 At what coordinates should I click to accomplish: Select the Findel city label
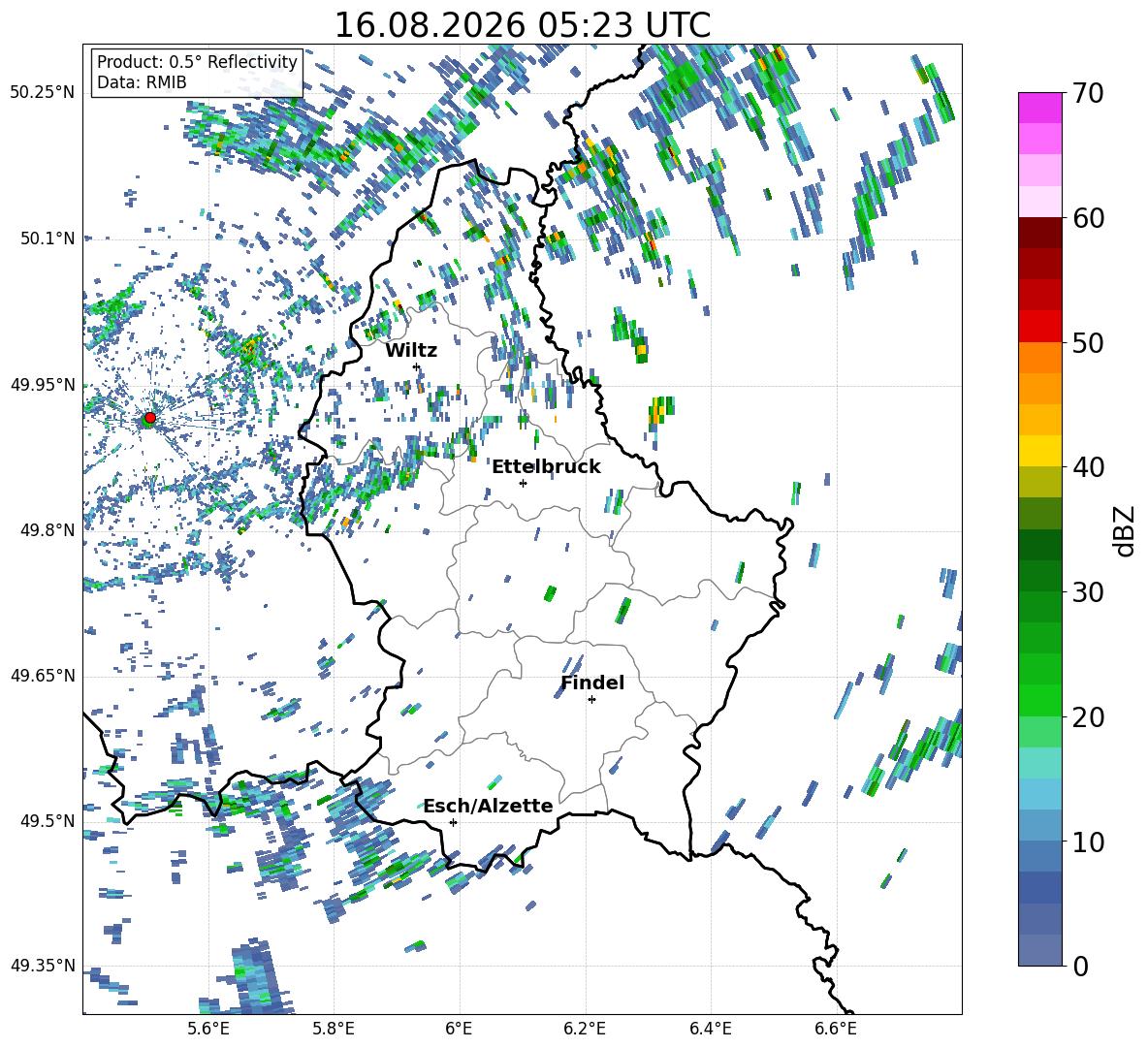coord(592,683)
